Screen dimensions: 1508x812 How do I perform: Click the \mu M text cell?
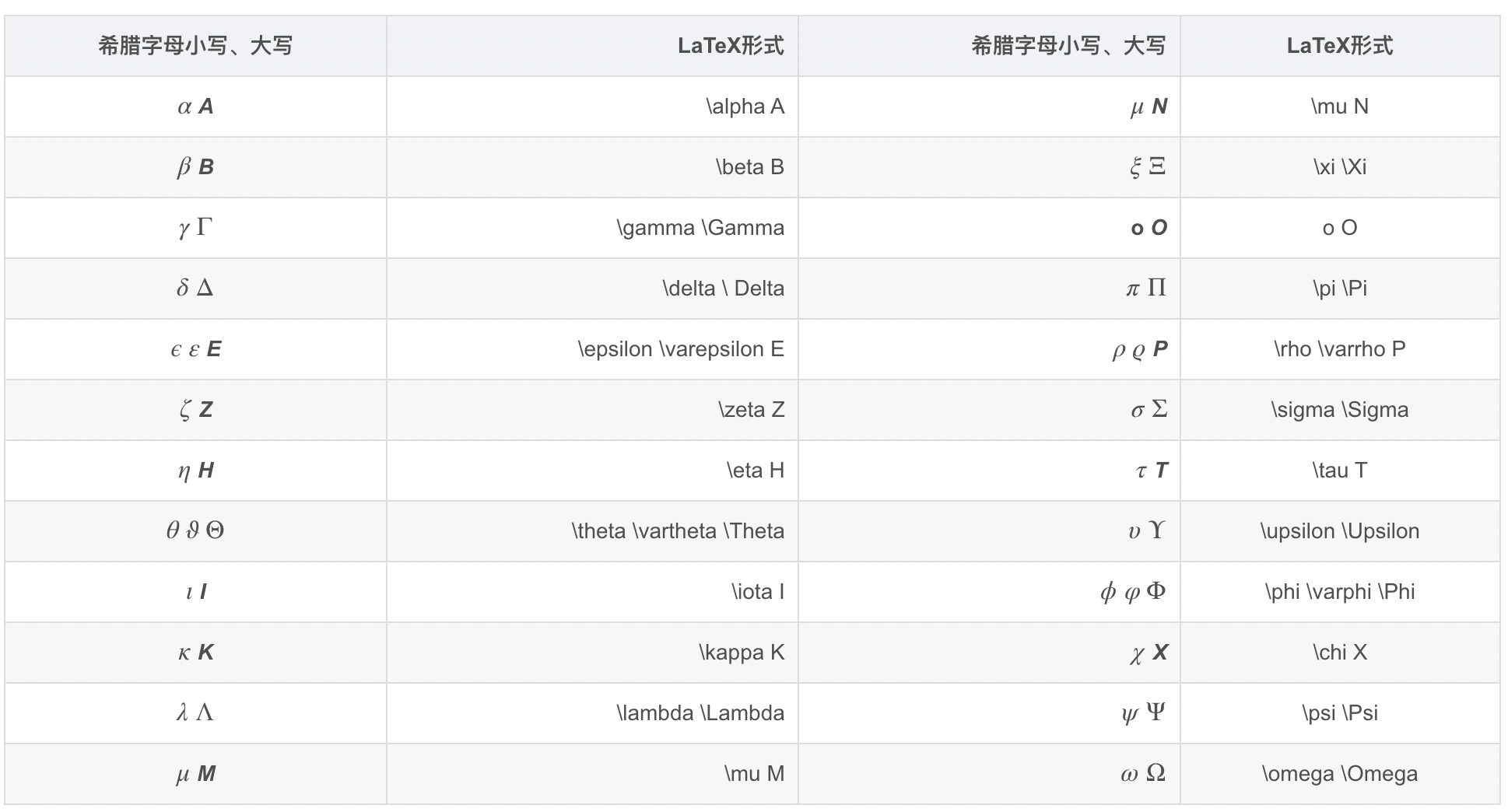click(x=592, y=774)
